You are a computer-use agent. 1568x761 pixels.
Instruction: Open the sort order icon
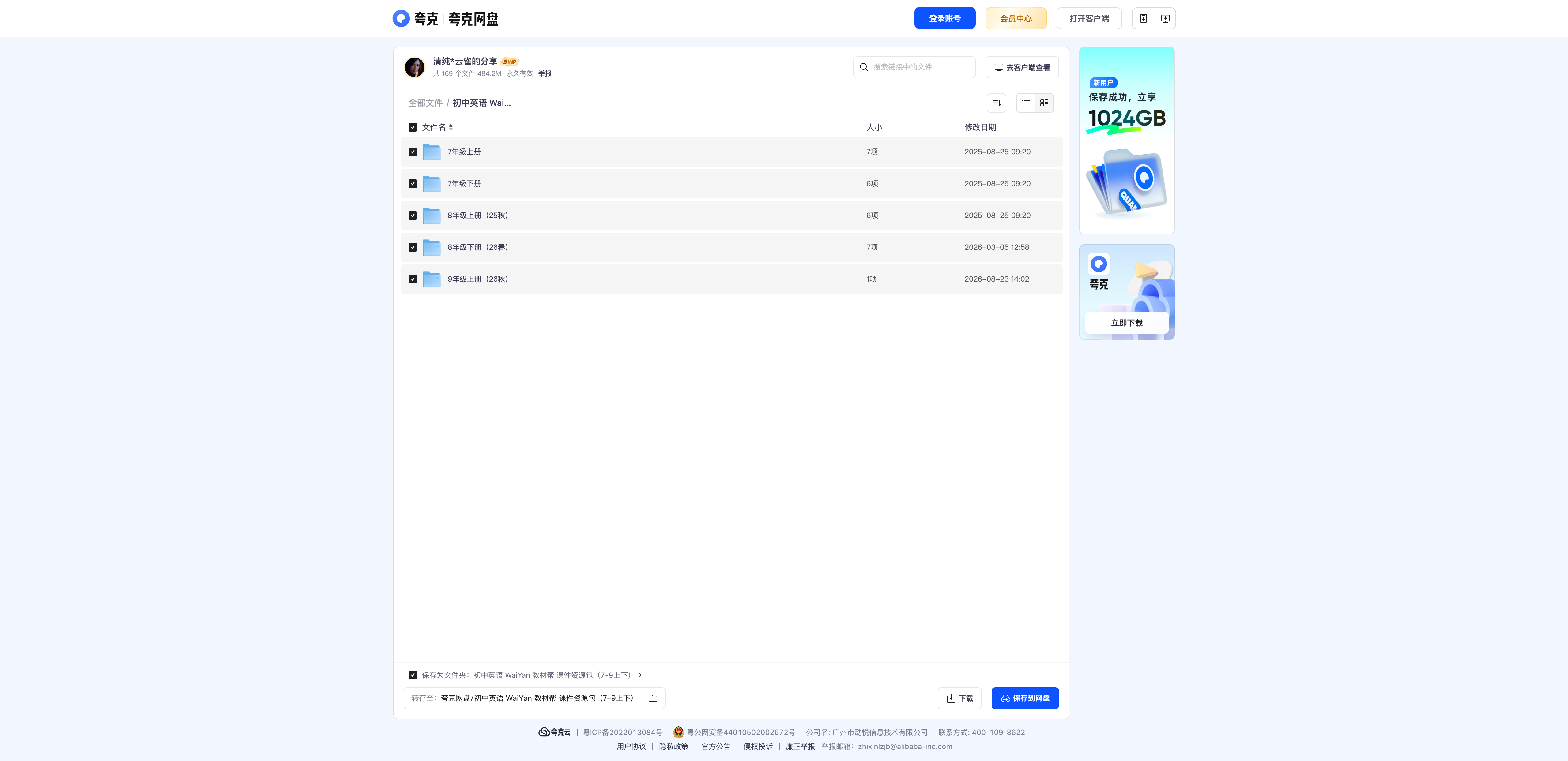pos(997,103)
